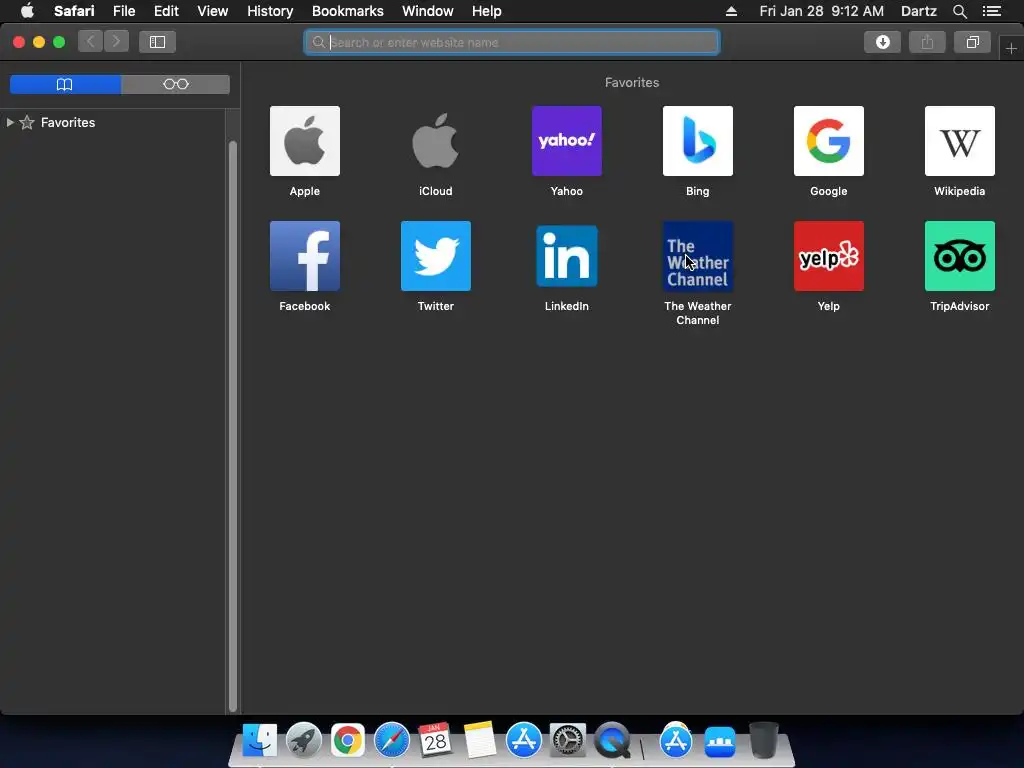
Task: Show the Downloads popover button
Action: pyautogui.click(x=882, y=42)
